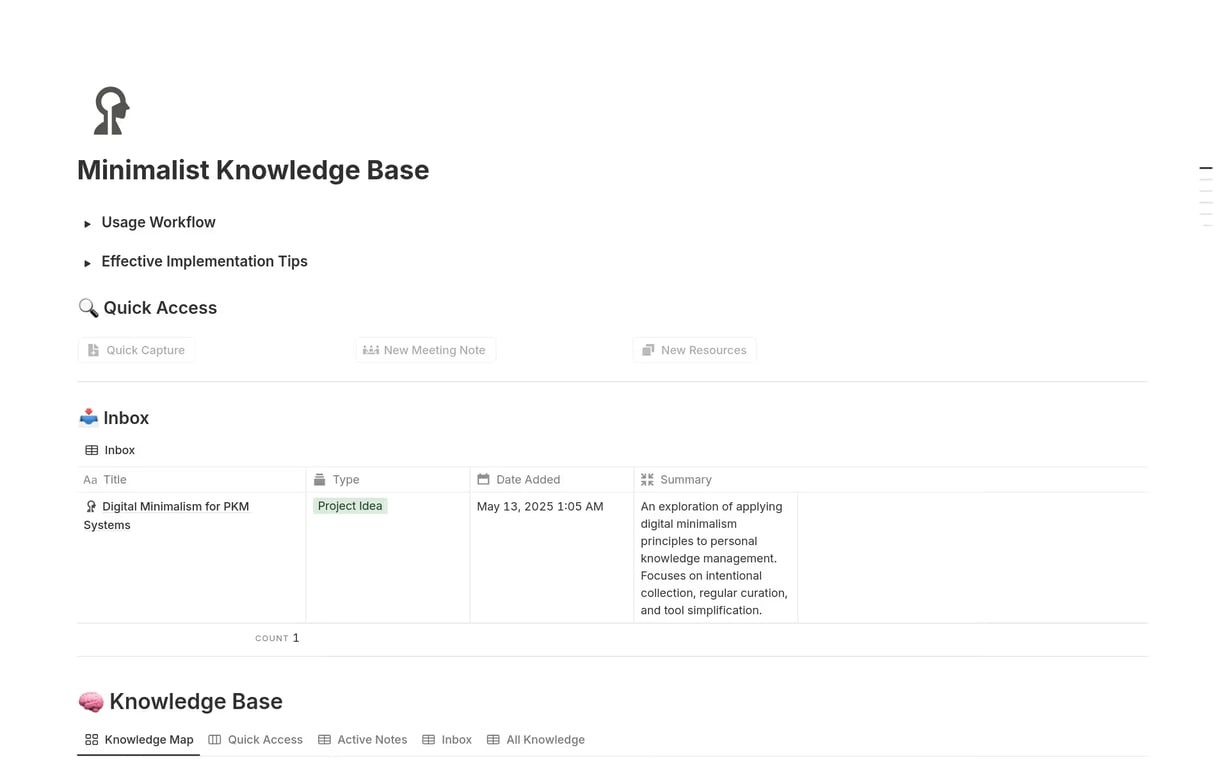Image resolution: width=1229 pixels, height=768 pixels.
Task: Click the COUNT calculation footer
Action: [x=277, y=638]
